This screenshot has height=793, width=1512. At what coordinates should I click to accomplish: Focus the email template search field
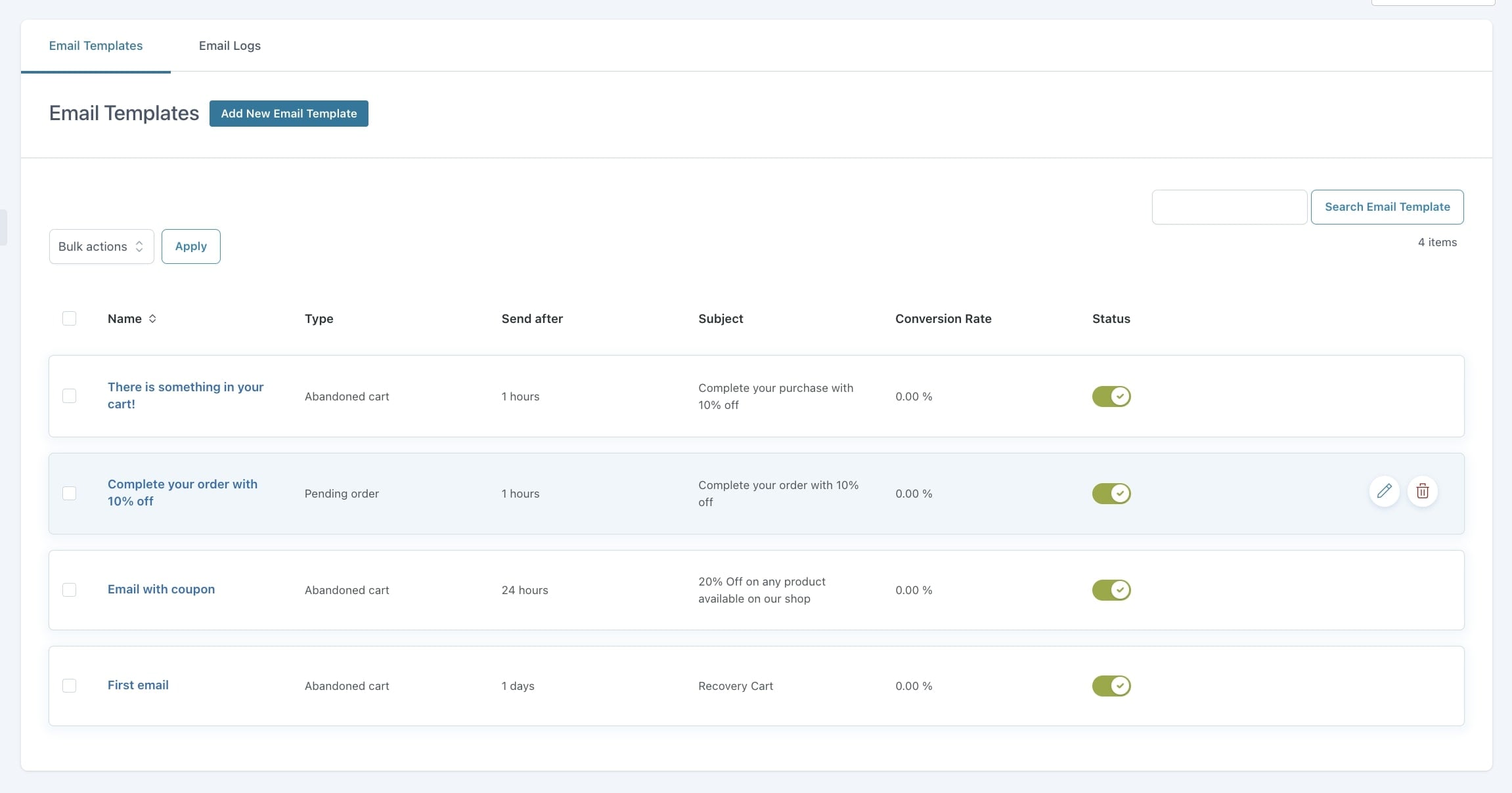click(1229, 207)
